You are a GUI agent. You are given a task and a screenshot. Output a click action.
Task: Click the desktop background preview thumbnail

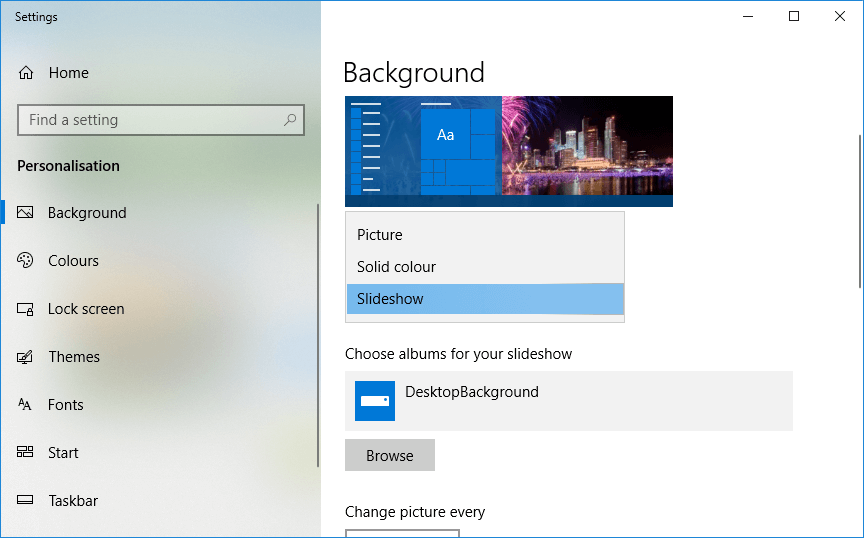tap(509, 151)
